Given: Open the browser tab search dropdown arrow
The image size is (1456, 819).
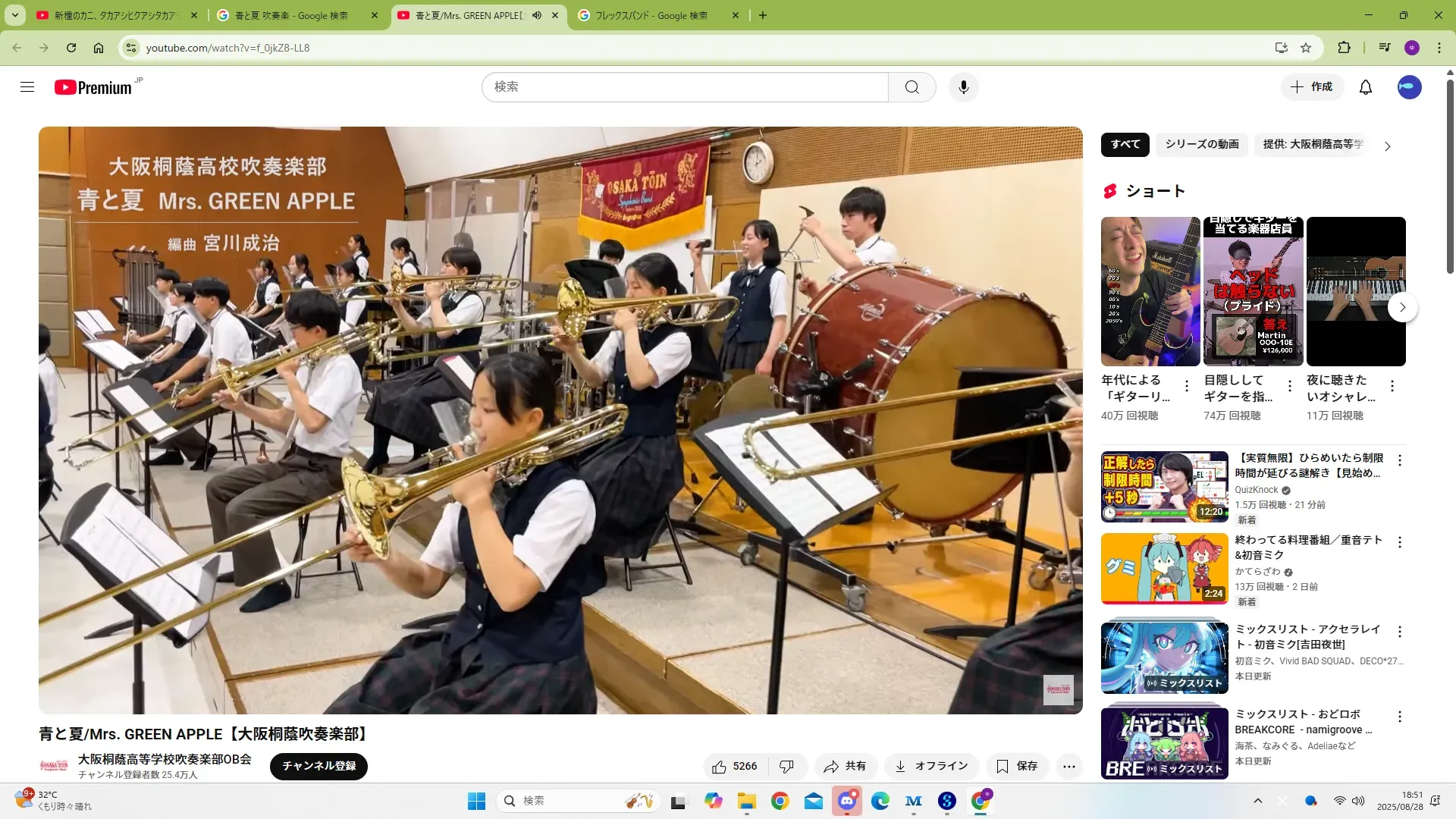Looking at the screenshot, I should point(14,15).
